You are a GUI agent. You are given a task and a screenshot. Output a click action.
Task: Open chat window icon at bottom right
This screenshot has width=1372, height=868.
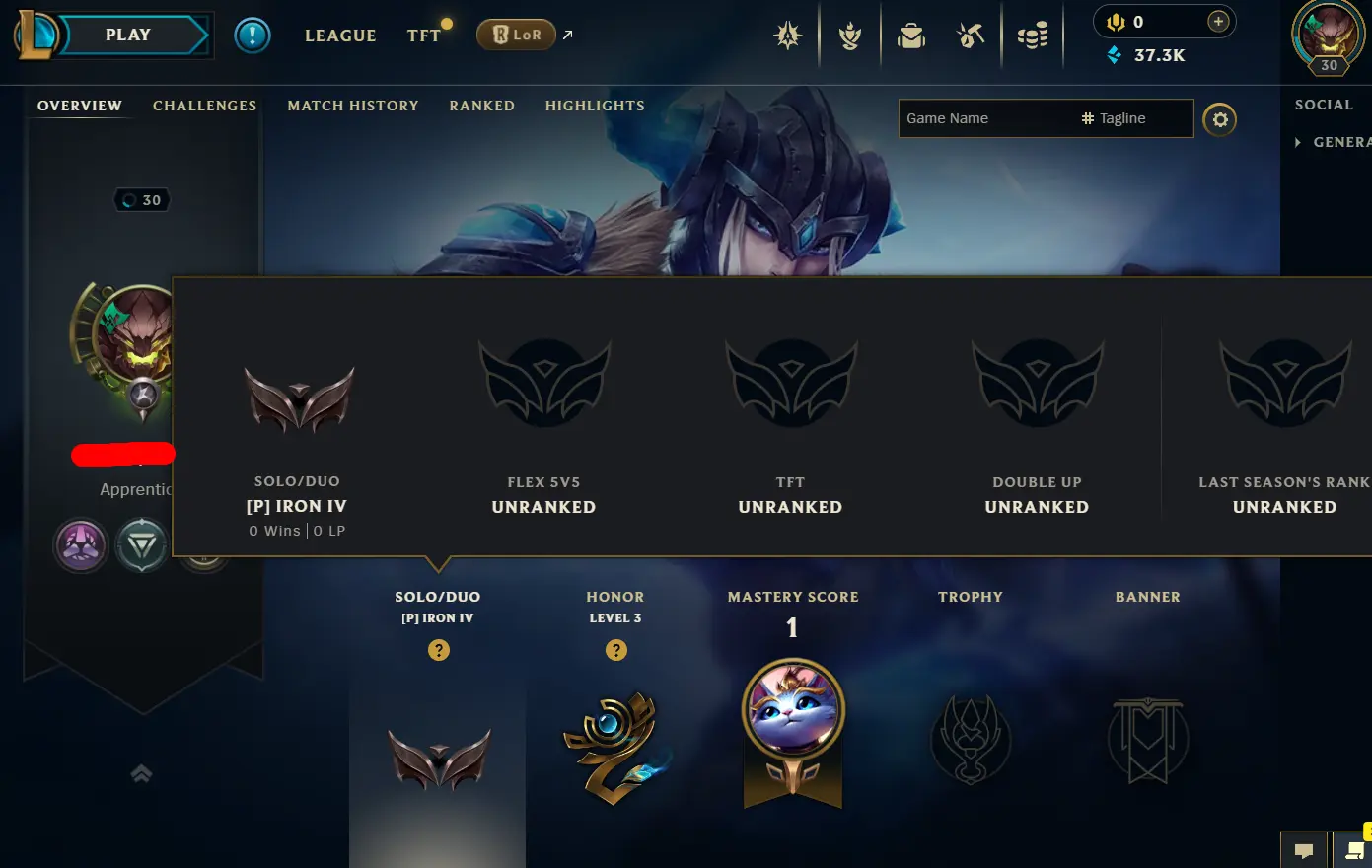click(1304, 850)
